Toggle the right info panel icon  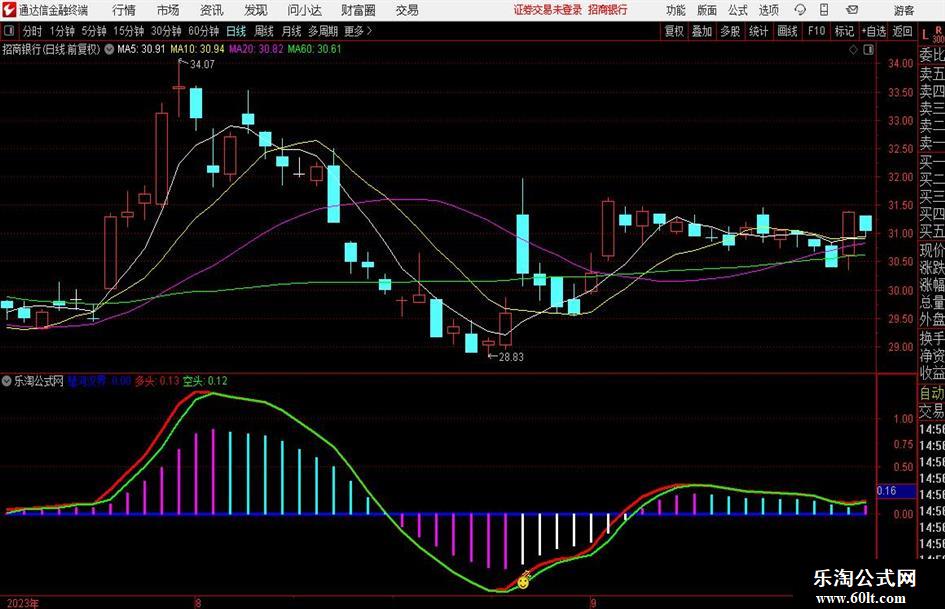(868, 50)
